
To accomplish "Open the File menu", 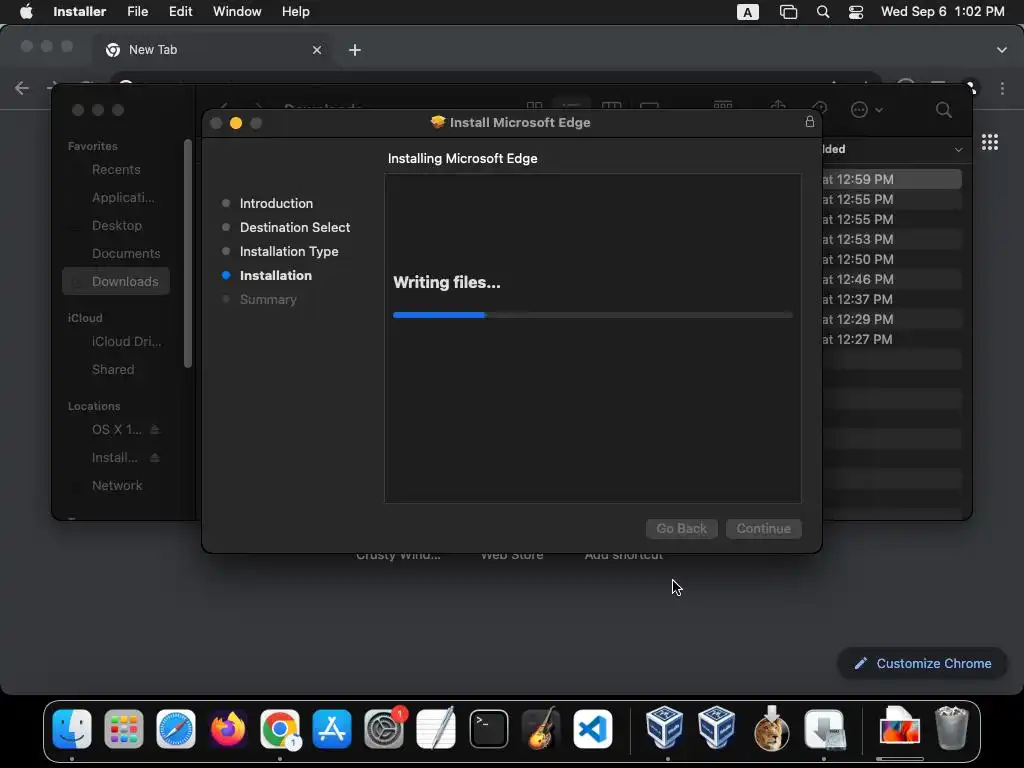I will (137, 12).
